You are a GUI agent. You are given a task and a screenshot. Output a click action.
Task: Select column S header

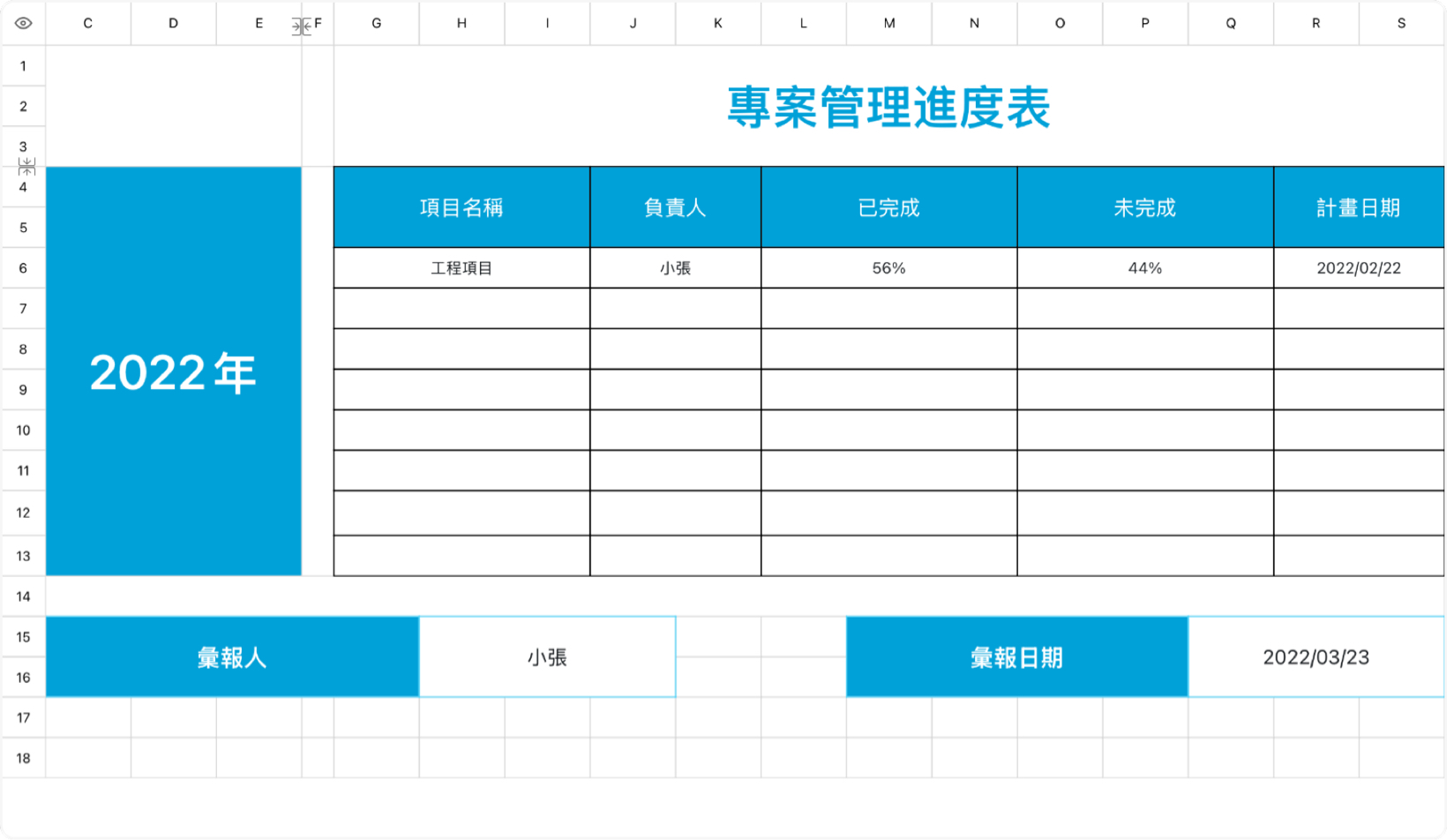[1401, 23]
